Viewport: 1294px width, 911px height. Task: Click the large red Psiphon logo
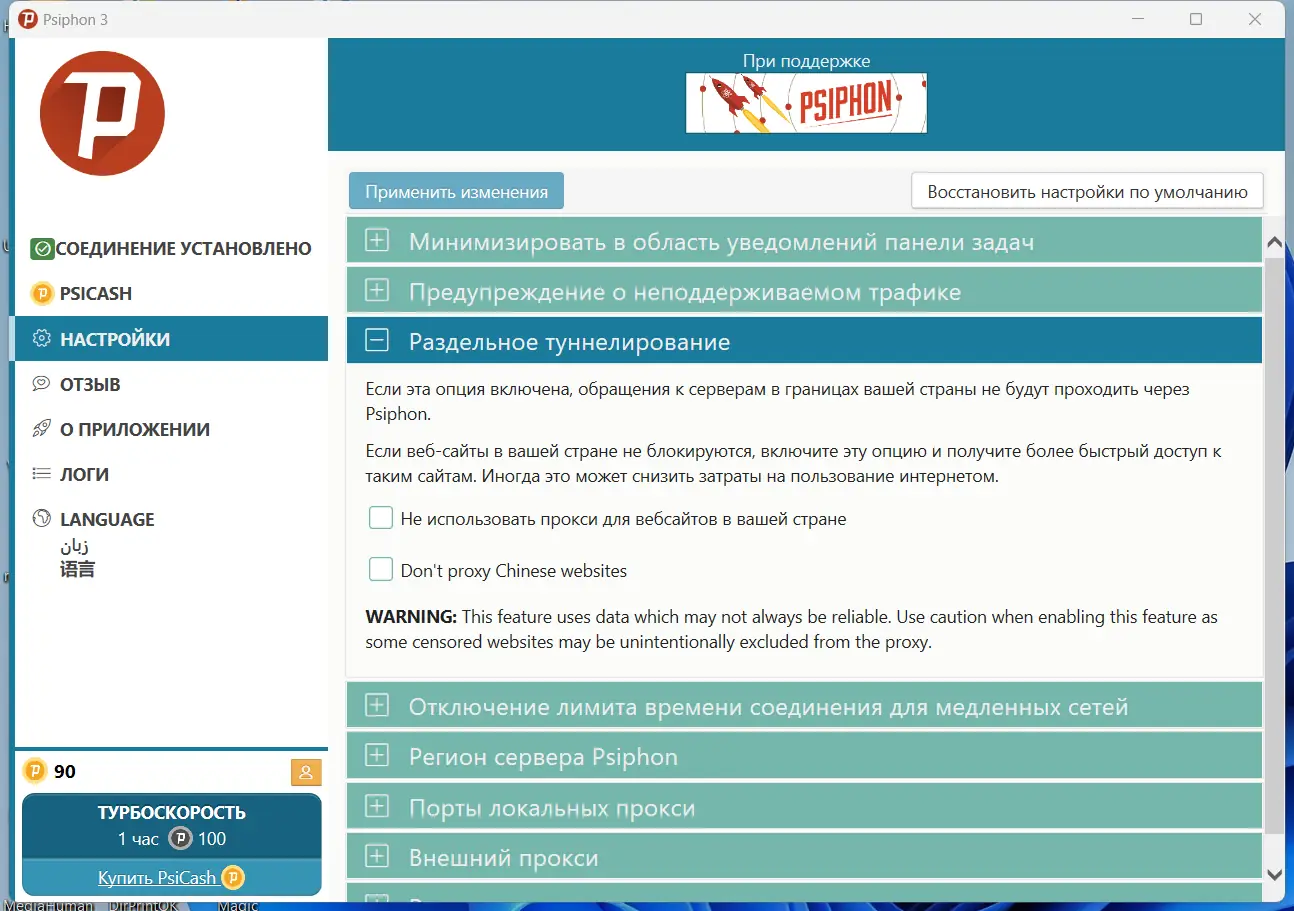click(102, 113)
